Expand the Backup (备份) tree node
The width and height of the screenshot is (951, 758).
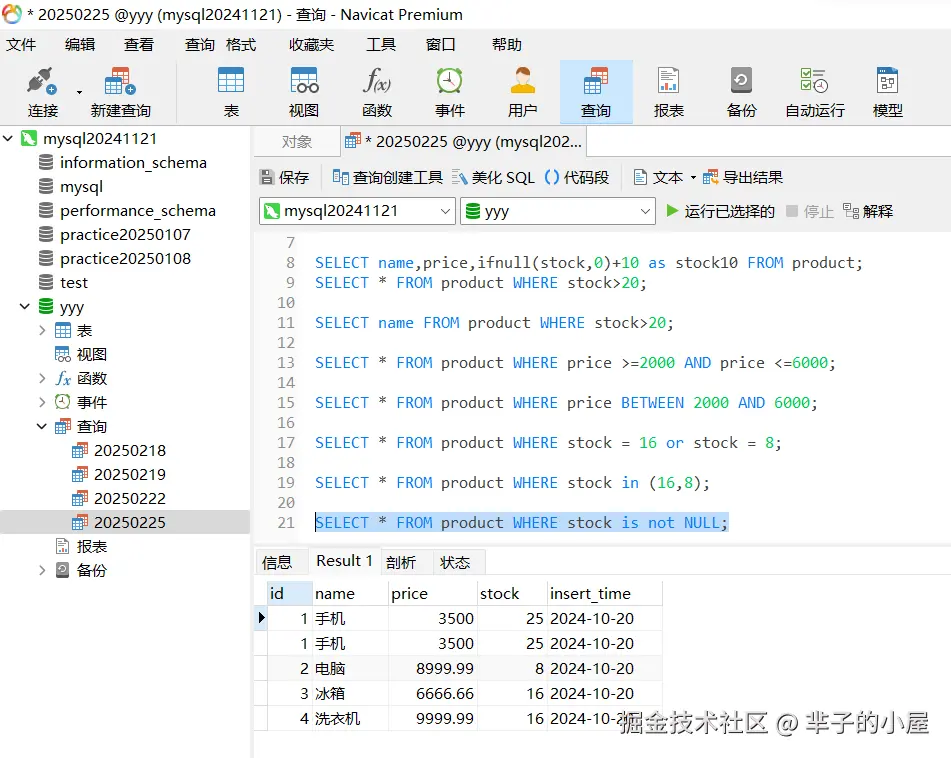[42, 570]
